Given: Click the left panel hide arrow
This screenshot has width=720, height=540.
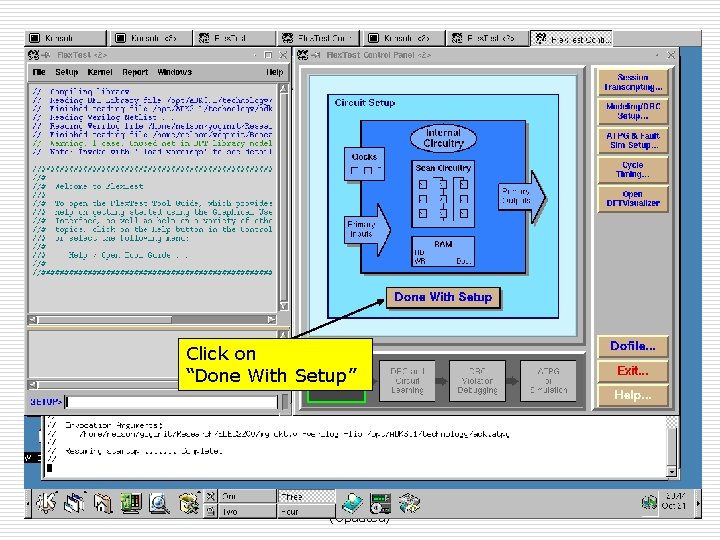Looking at the screenshot, I should click(x=28, y=503).
